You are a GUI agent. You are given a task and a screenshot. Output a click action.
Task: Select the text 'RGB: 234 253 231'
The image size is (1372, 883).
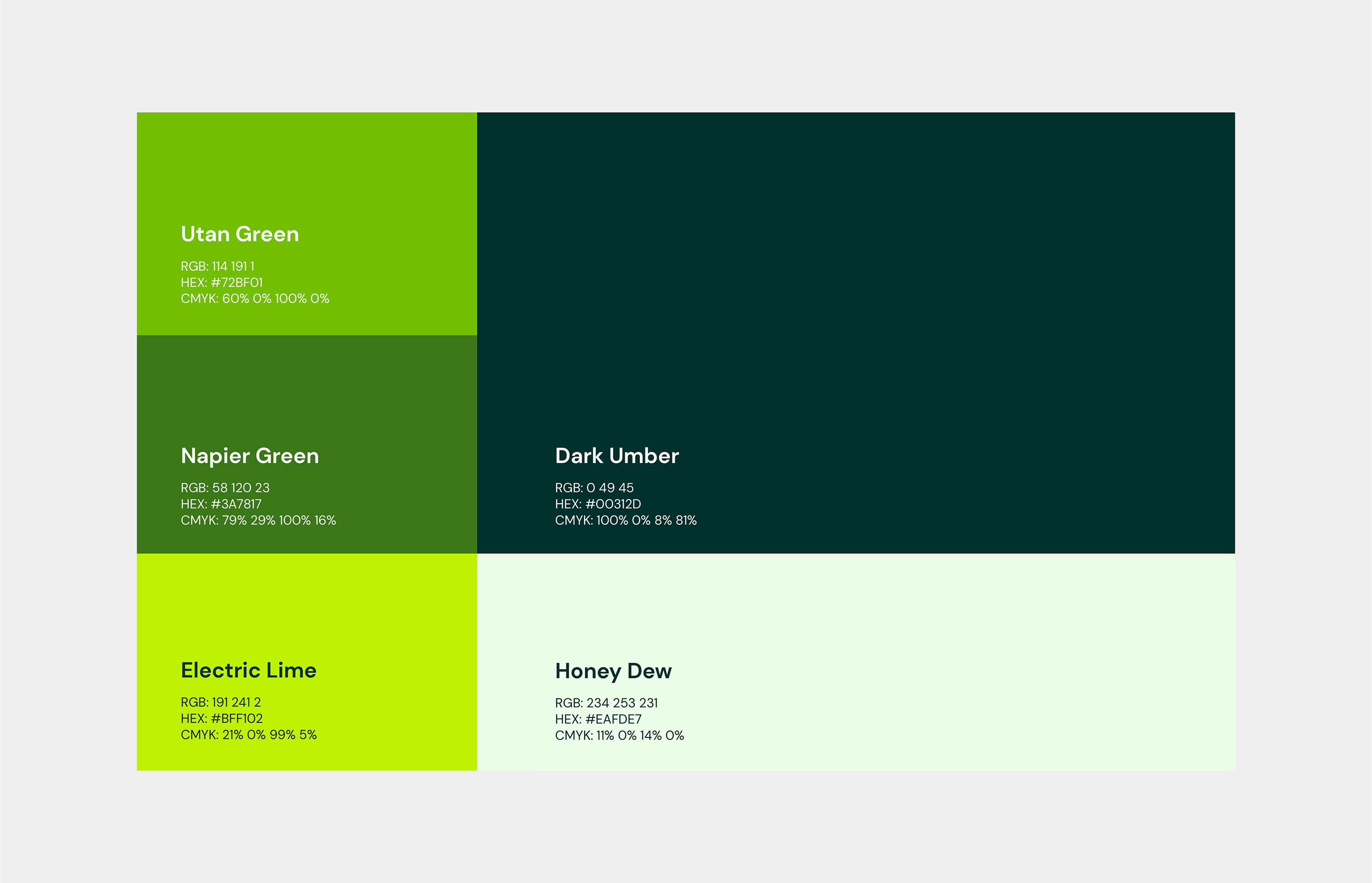[x=607, y=703]
